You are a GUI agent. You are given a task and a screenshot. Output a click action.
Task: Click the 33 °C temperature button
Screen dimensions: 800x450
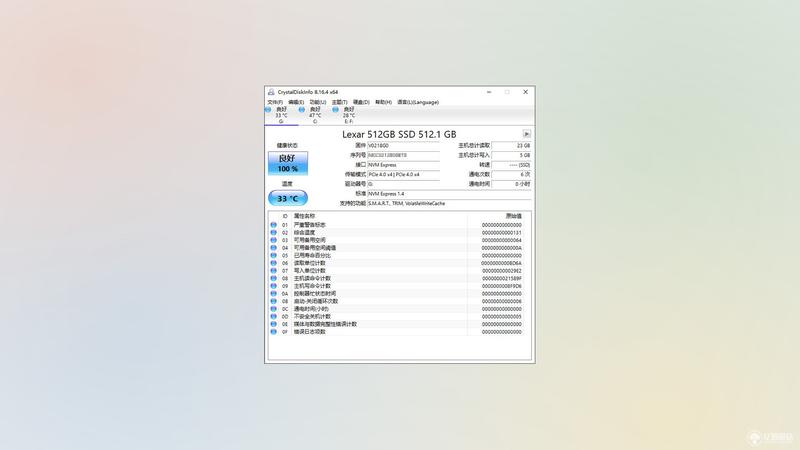coord(288,198)
